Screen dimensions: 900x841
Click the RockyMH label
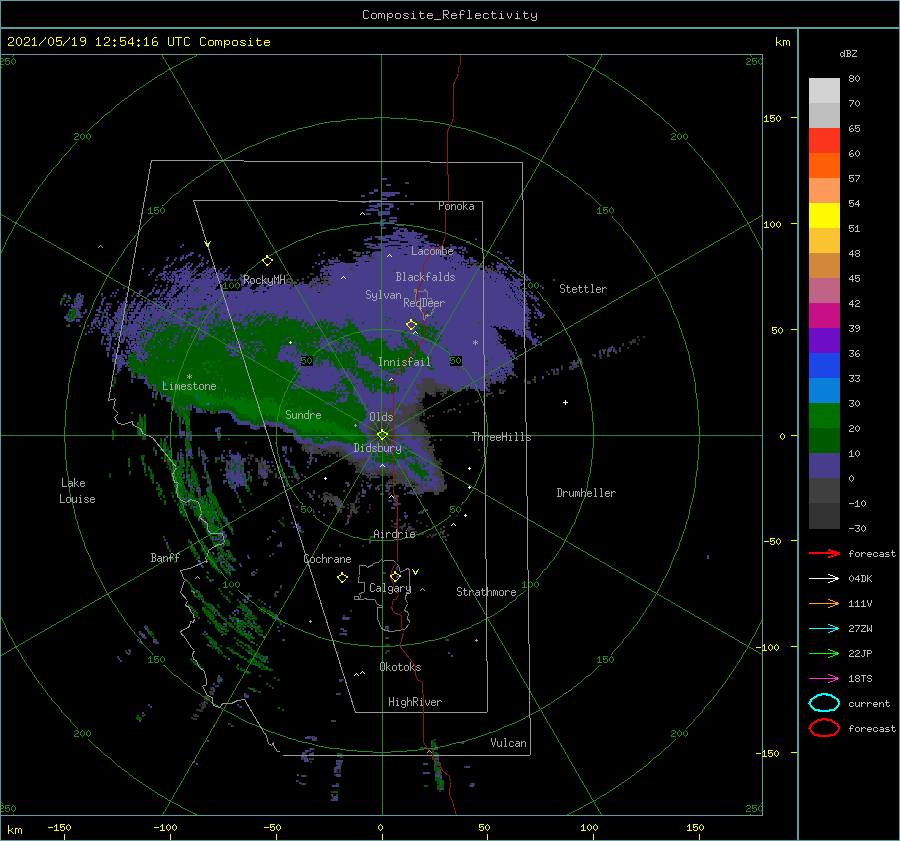pyautogui.click(x=264, y=280)
